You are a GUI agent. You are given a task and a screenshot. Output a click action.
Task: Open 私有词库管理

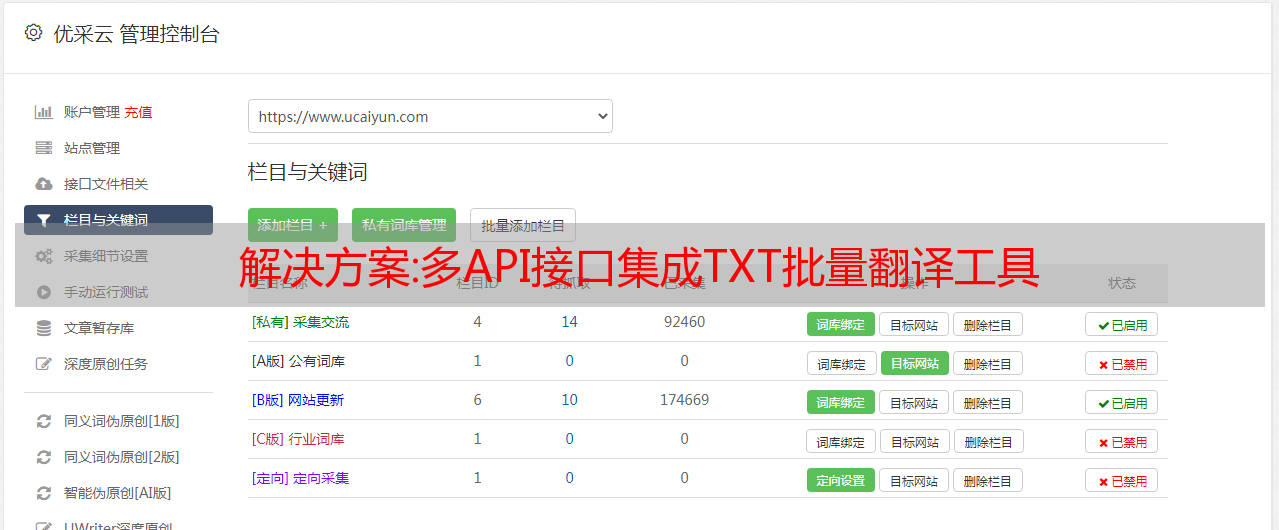click(404, 225)
